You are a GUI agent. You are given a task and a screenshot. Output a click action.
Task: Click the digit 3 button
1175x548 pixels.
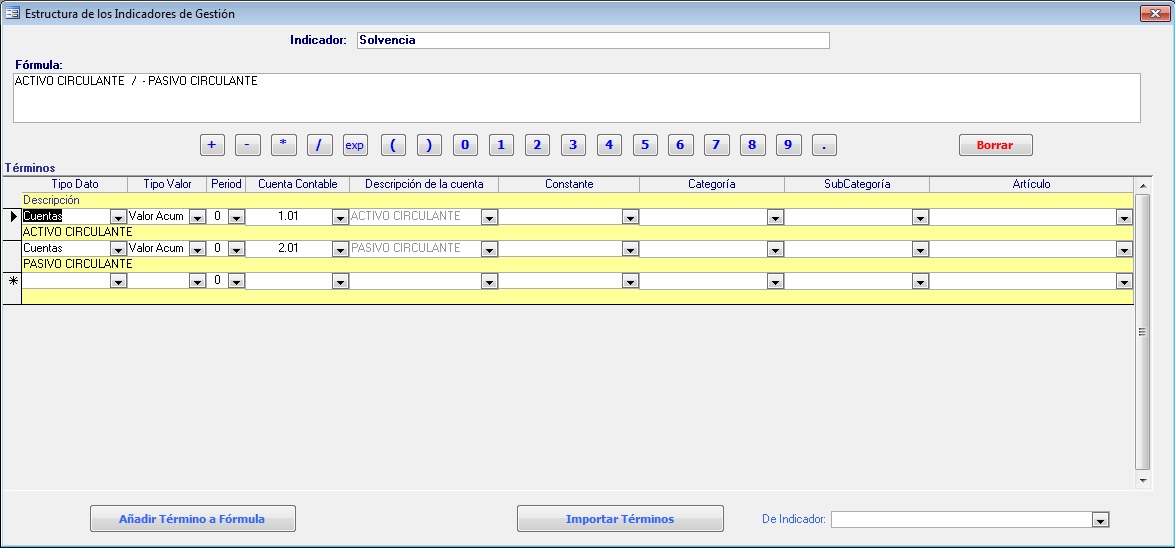point(573,145)
